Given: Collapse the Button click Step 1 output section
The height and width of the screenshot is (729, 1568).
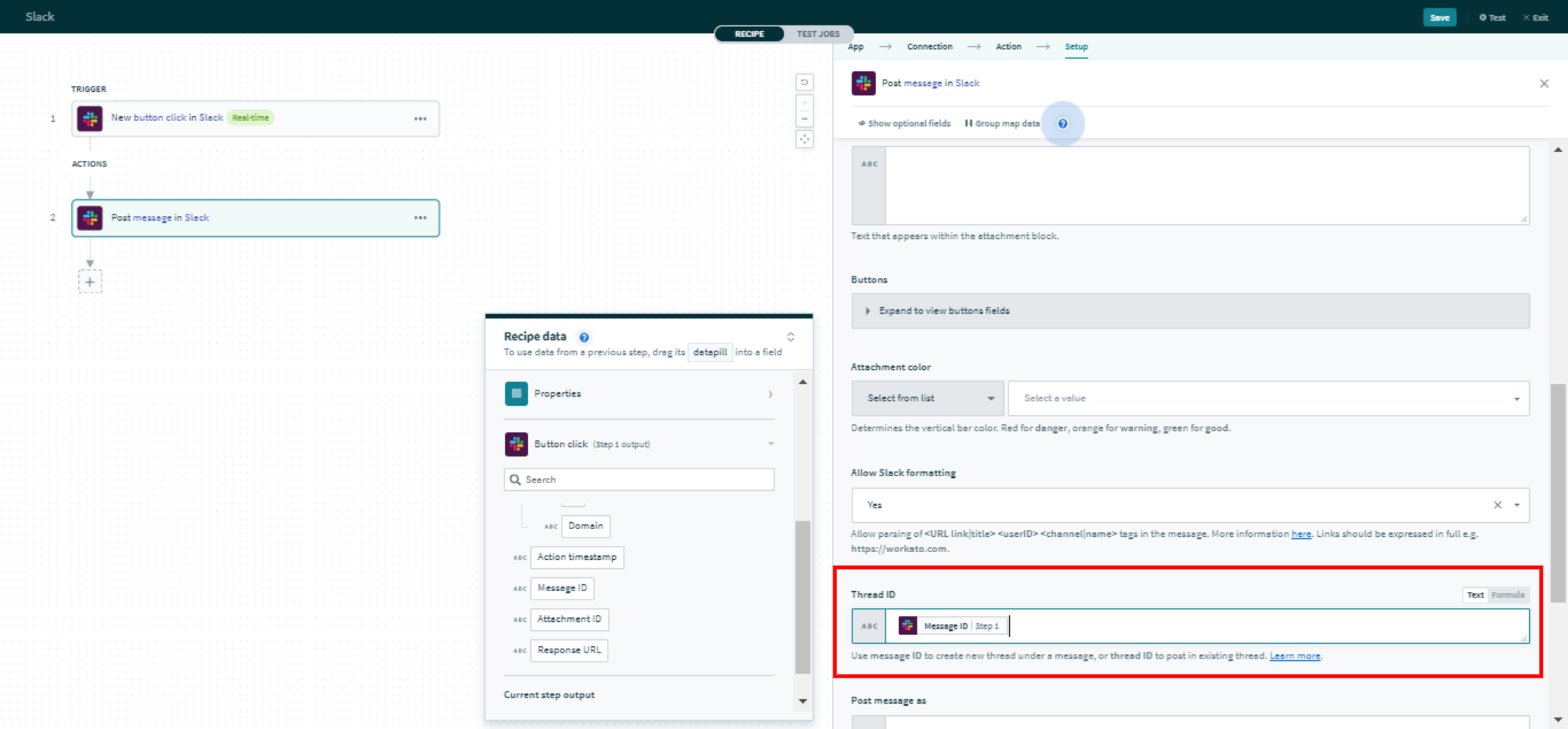Looking at the screenshot, I should point(771,443).
